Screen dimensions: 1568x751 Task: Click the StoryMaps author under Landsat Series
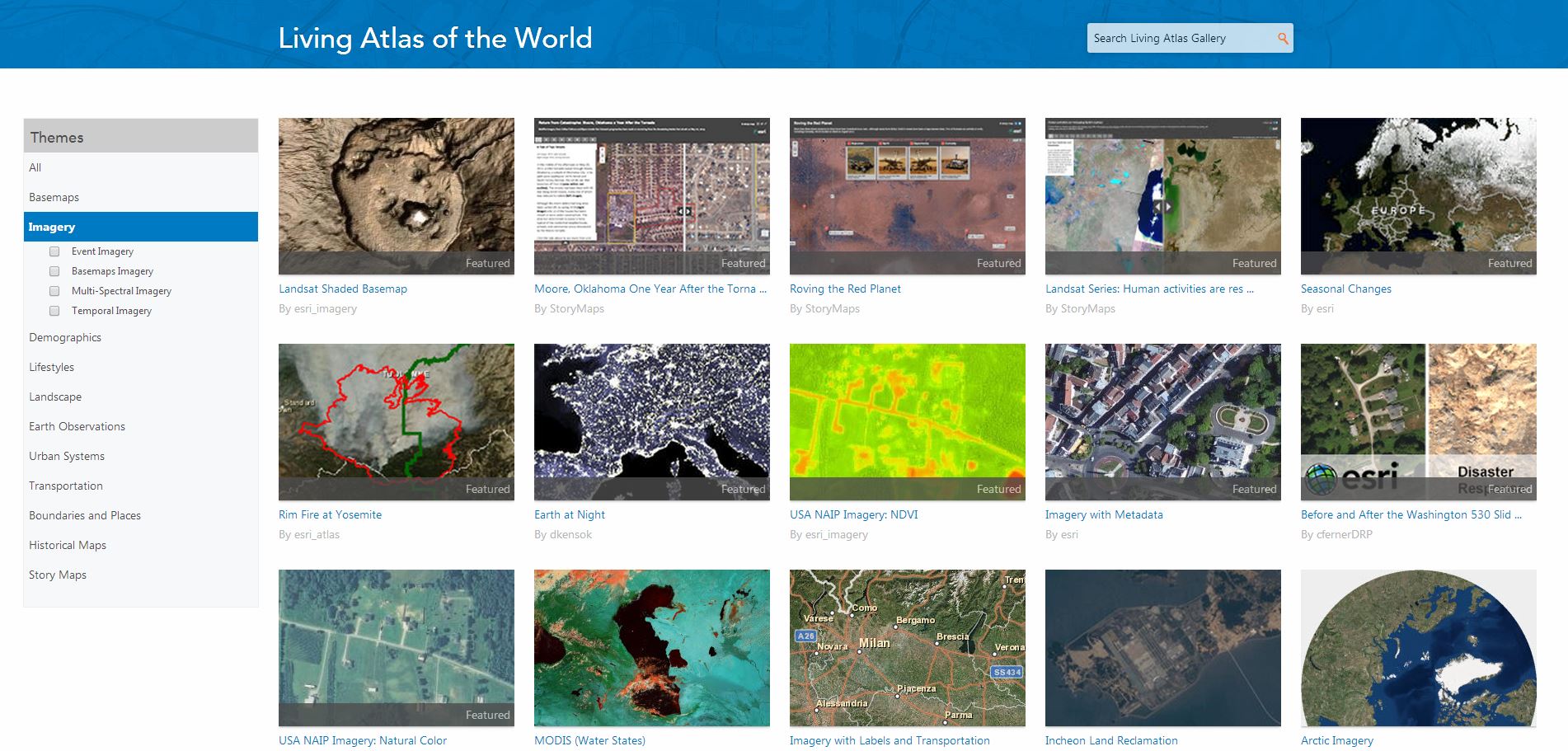click(x=1088, y=309)
